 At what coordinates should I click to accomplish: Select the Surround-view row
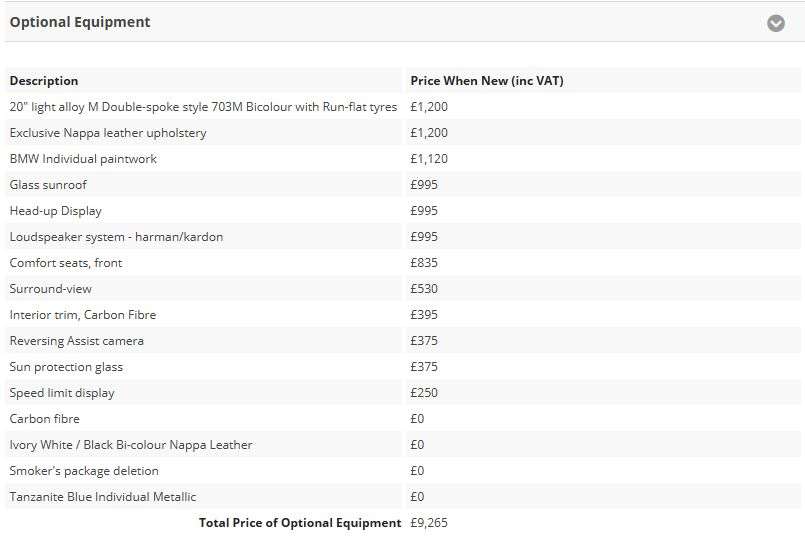[402, 289]
